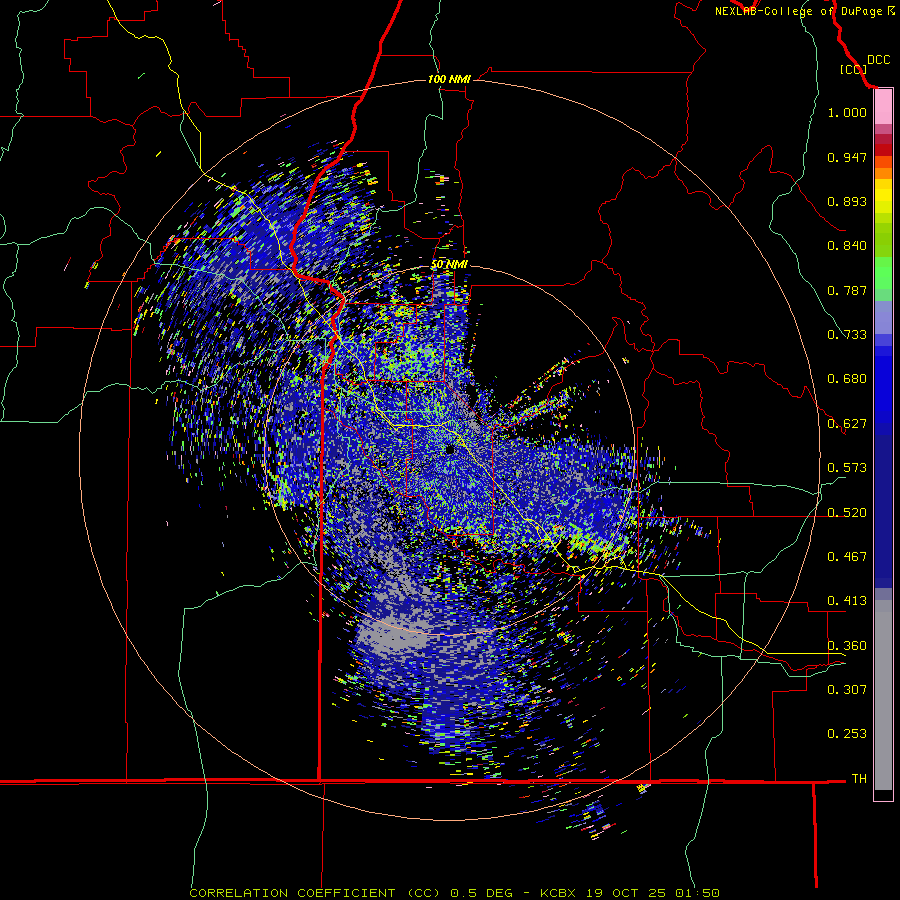The height and width of the screenshot is (900, 900).
Task: Click the 0.893 legend value
Action: pos(847,201)
